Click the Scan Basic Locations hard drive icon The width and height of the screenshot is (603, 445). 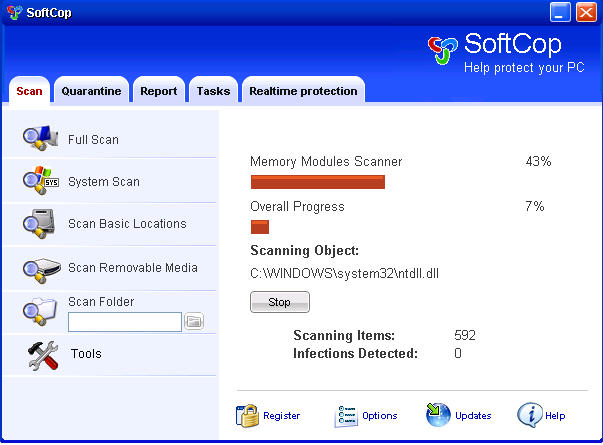39,223
